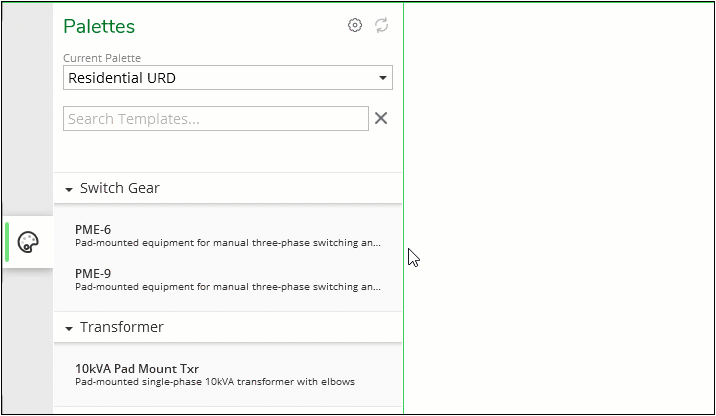Viewport: 716px width, 416px height.
Task: Refresh the palettes list
Action: [381, 25]
